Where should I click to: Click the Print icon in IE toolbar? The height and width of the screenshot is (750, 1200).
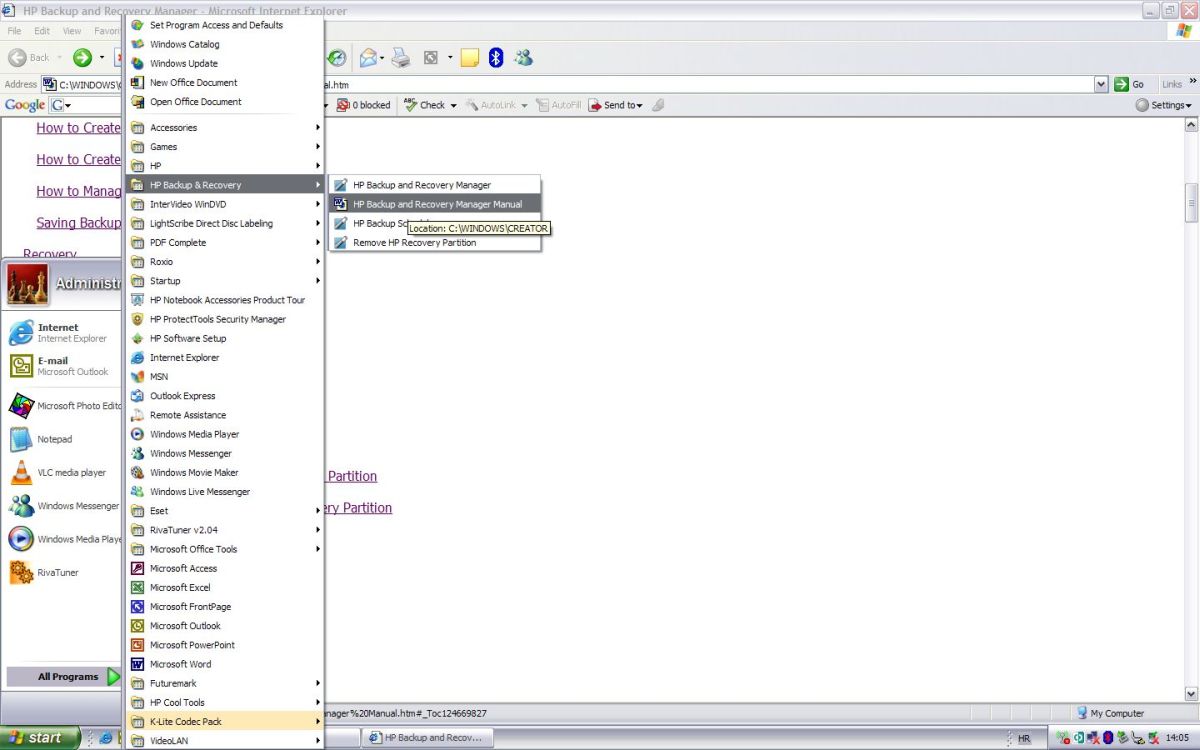[x=400, y=58]
